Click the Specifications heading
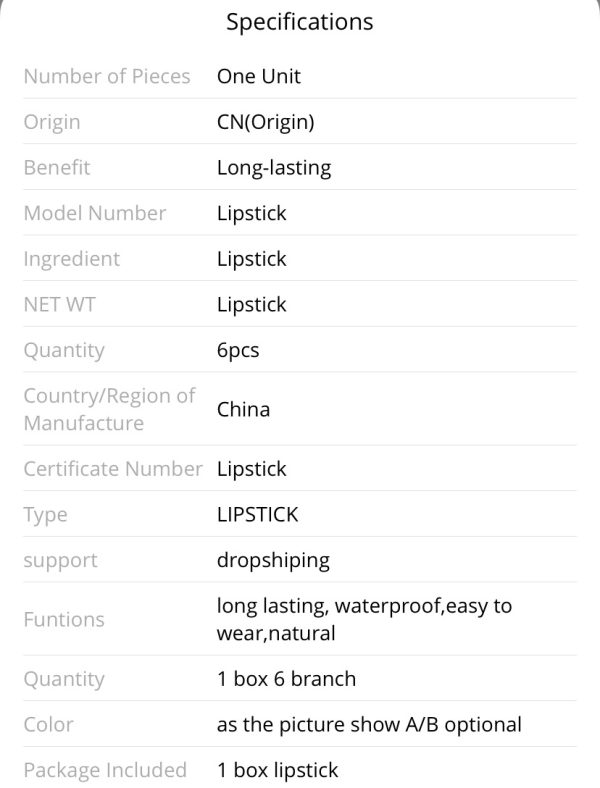This screenshot has height=788, width=600. (299, 23)
